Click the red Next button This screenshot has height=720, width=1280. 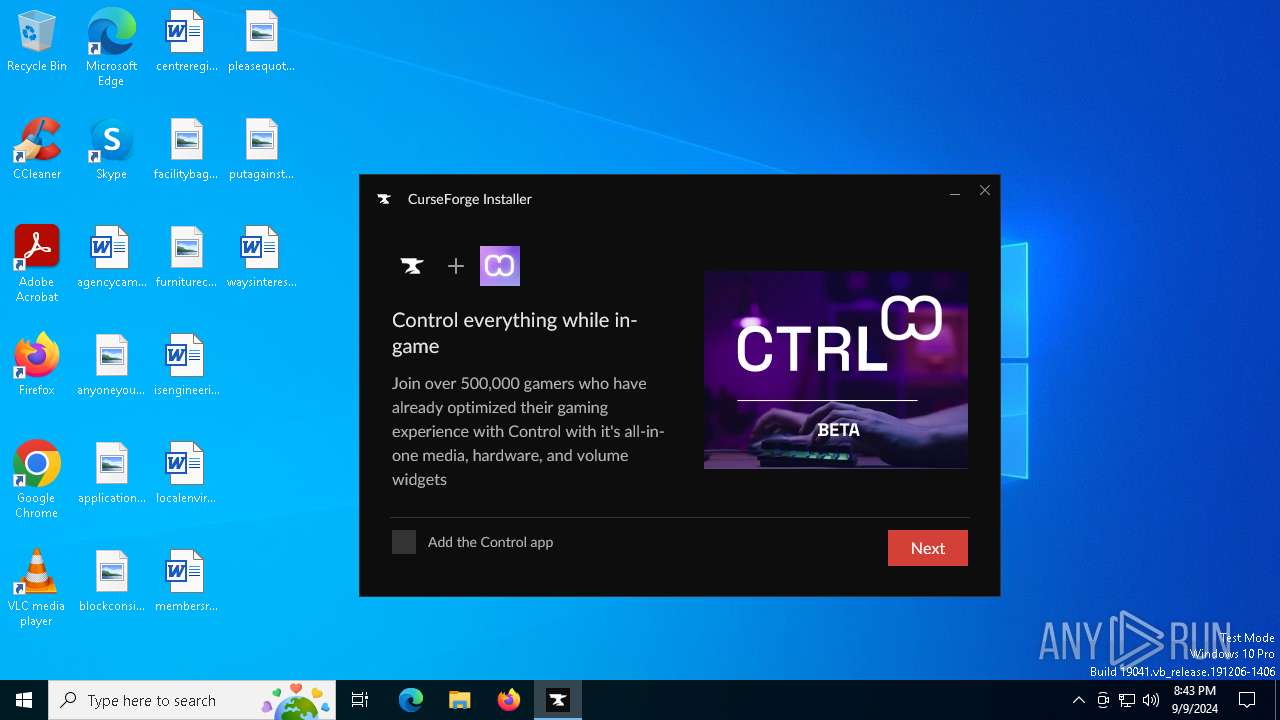click(928, 548)
